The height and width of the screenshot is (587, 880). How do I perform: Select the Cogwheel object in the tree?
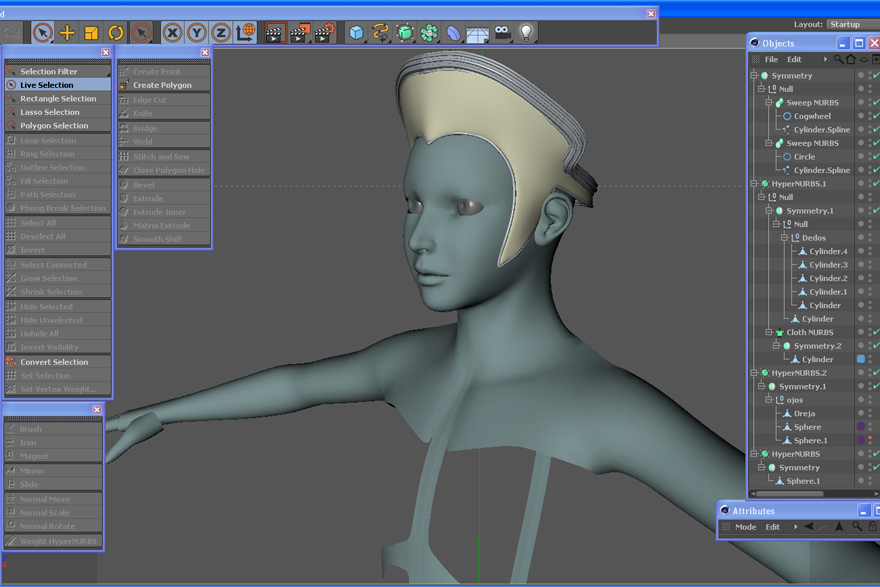[x=812, y=116]
